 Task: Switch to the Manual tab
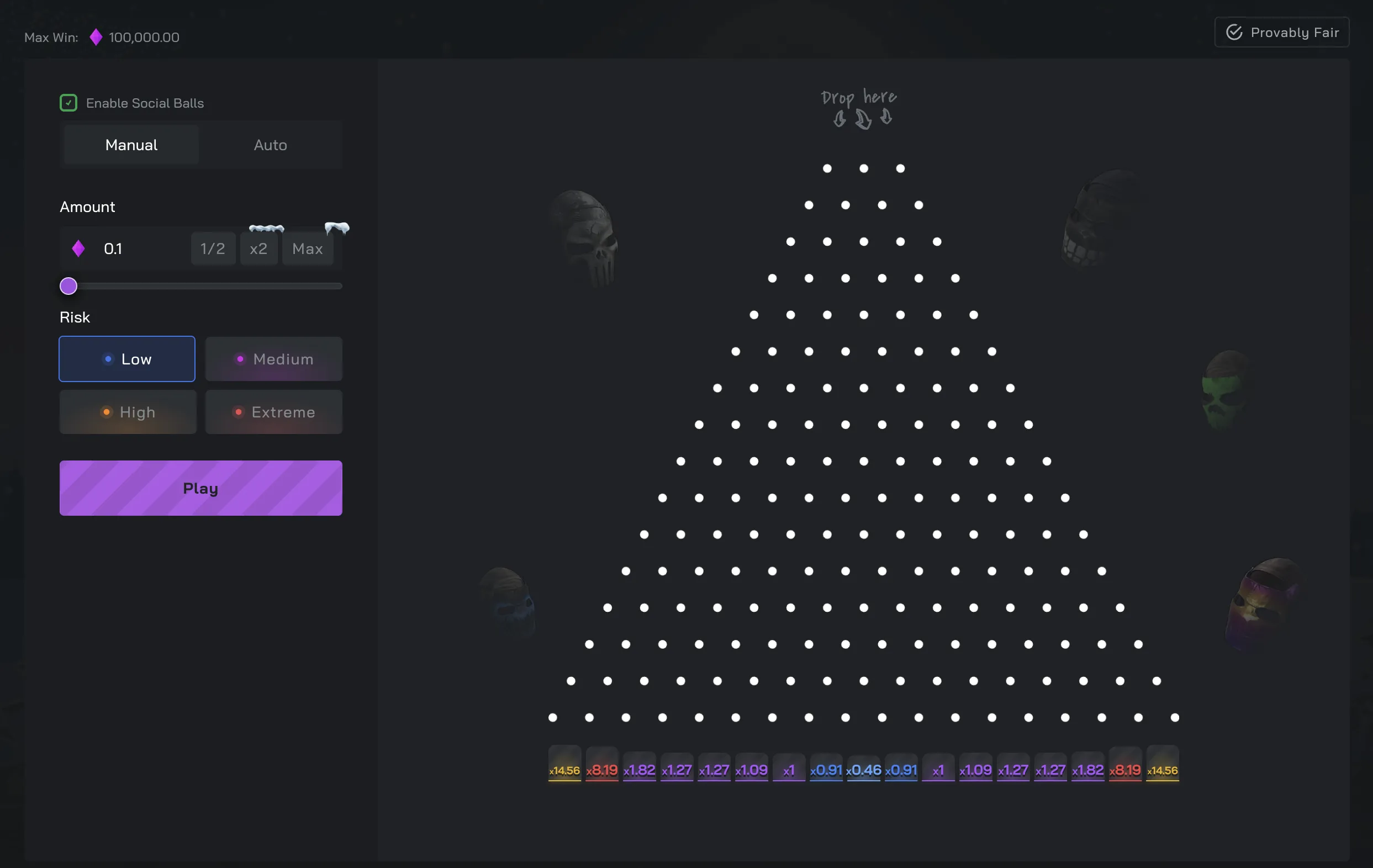131,145
